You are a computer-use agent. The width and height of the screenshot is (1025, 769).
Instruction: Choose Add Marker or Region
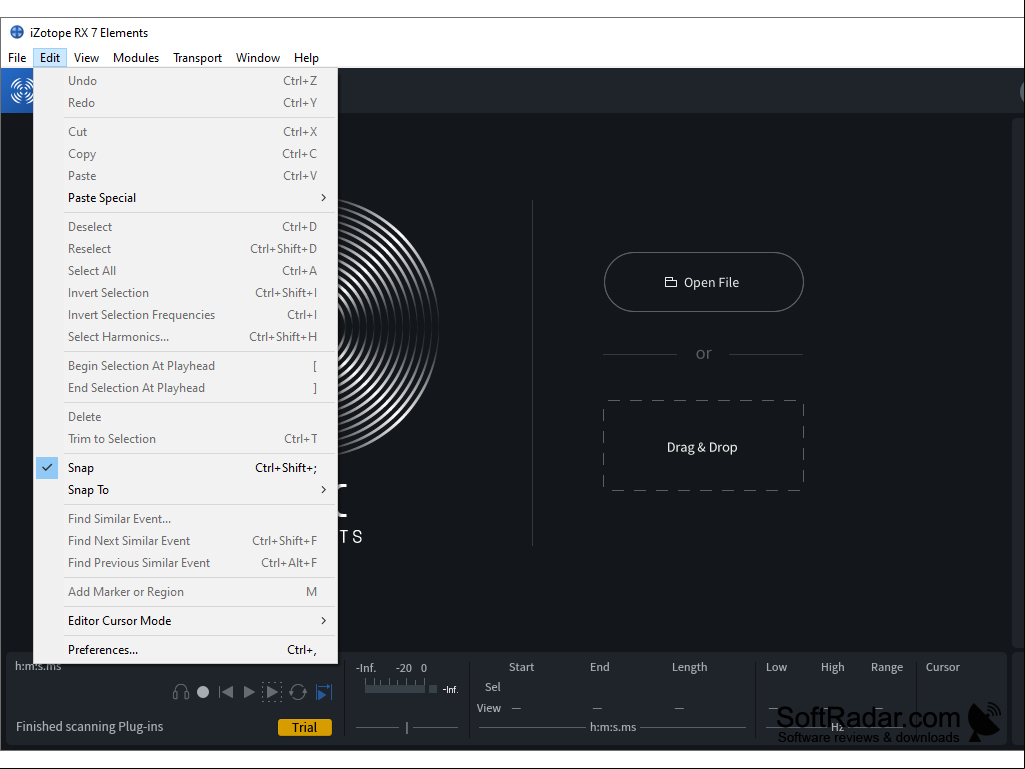click(x=186, y=592)
